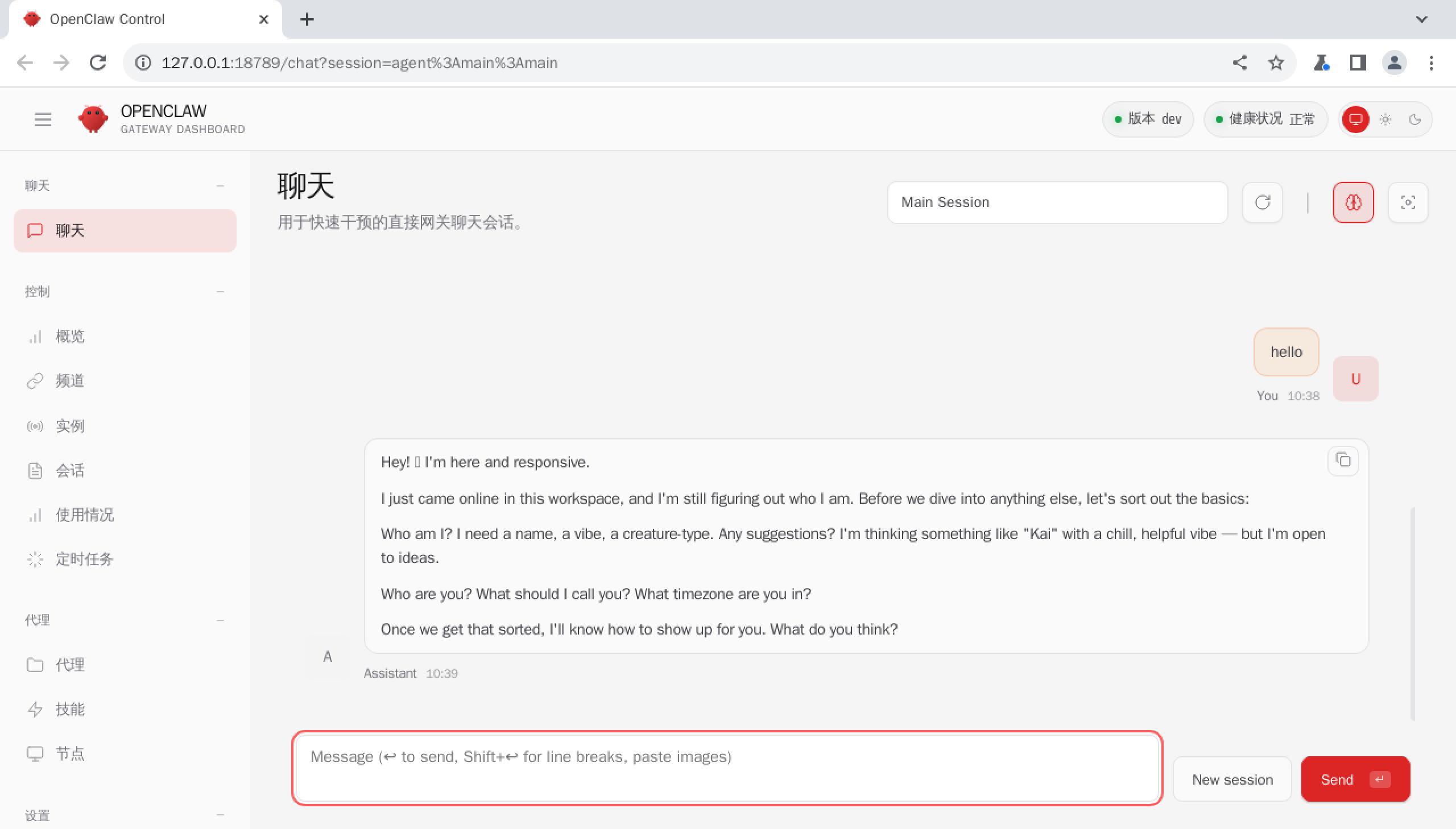1456x829 pixels.
Task: Open the Main Session selector dropdown
Action: coord(1057,202)
